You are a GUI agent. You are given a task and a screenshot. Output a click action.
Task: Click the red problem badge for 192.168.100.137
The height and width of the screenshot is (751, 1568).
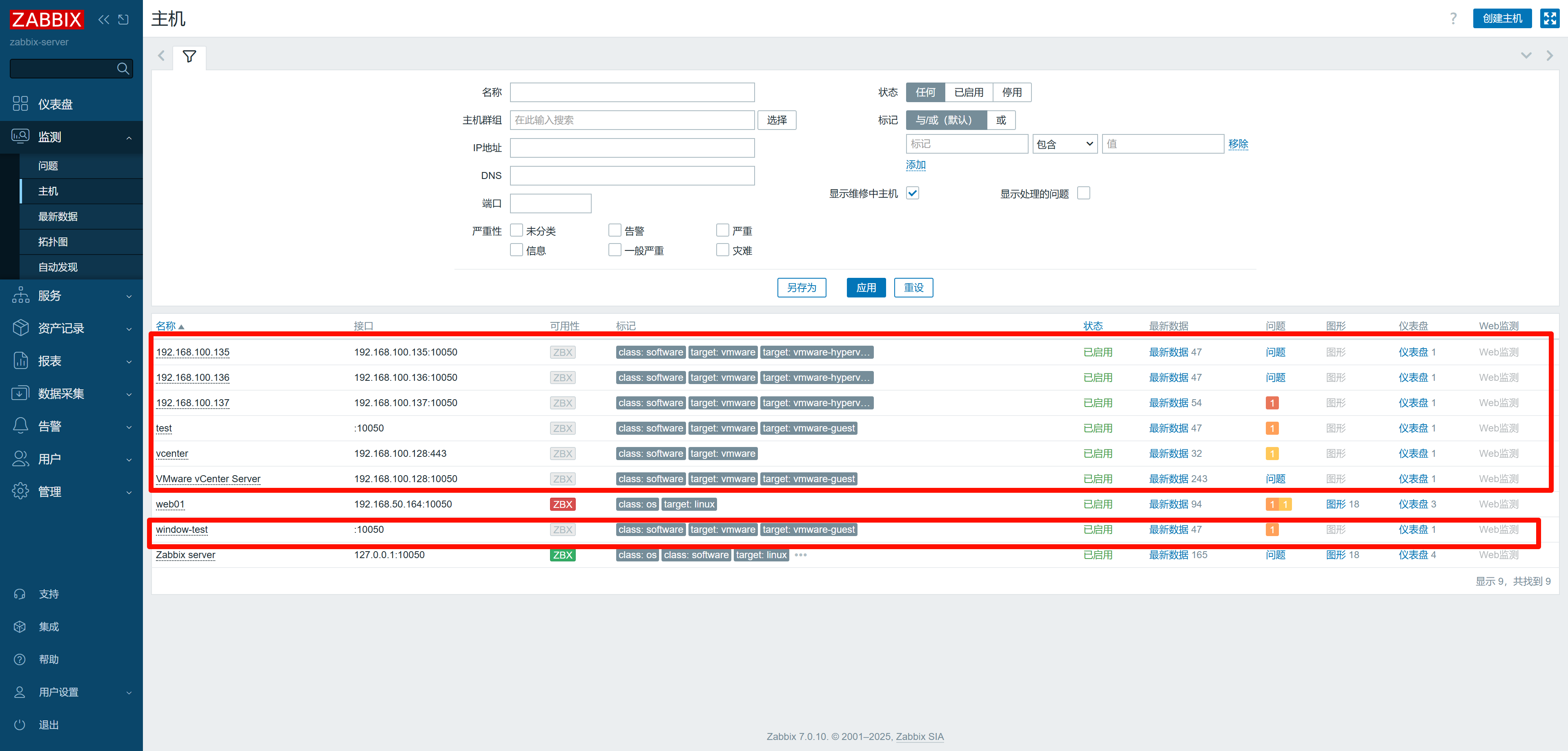(x=1272, y=402)
